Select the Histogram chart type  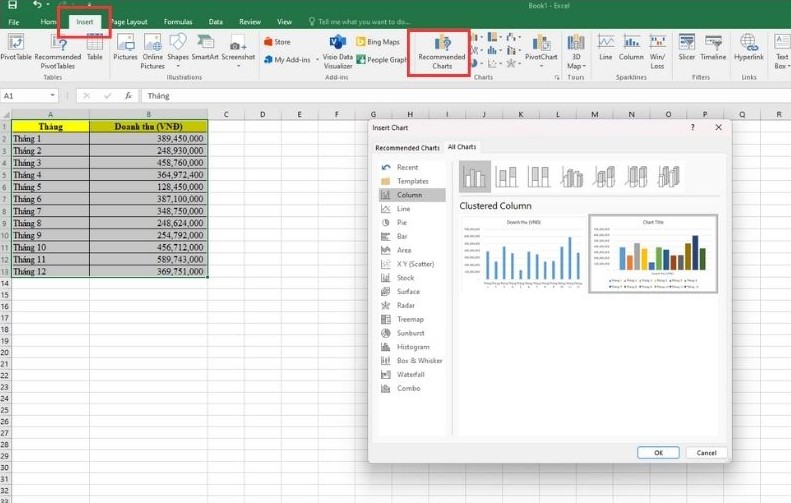click(x=412, y=346)
